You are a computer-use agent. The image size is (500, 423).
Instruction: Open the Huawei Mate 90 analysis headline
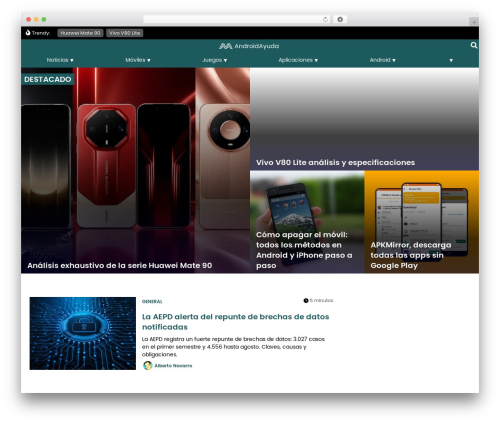coord(120,265)
